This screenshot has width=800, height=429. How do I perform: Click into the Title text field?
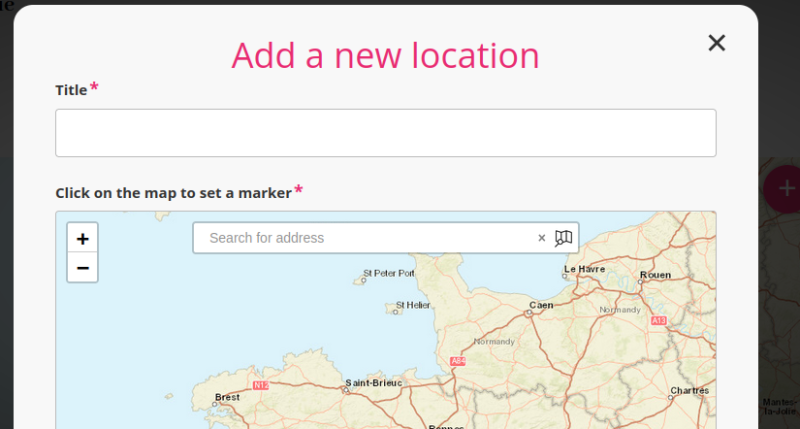click(x=385, y=133)
